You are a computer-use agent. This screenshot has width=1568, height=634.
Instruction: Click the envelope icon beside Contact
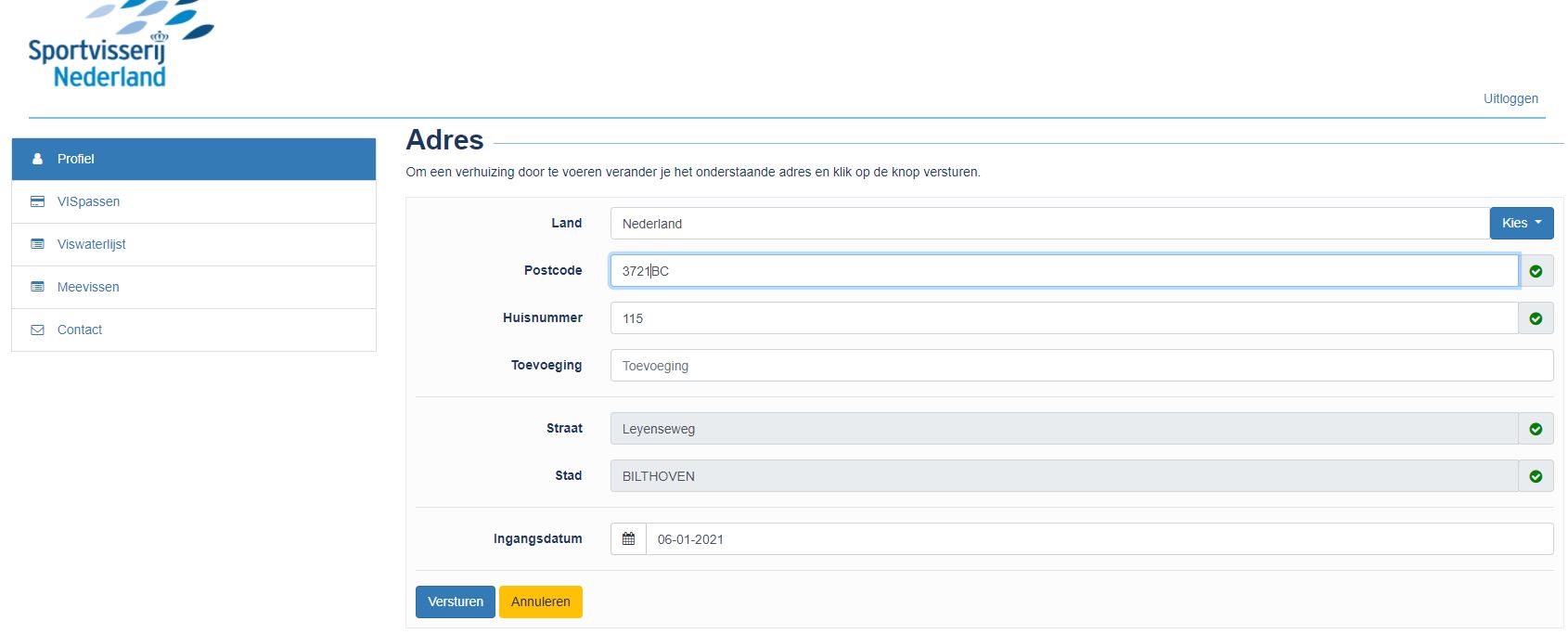point(37,330)
